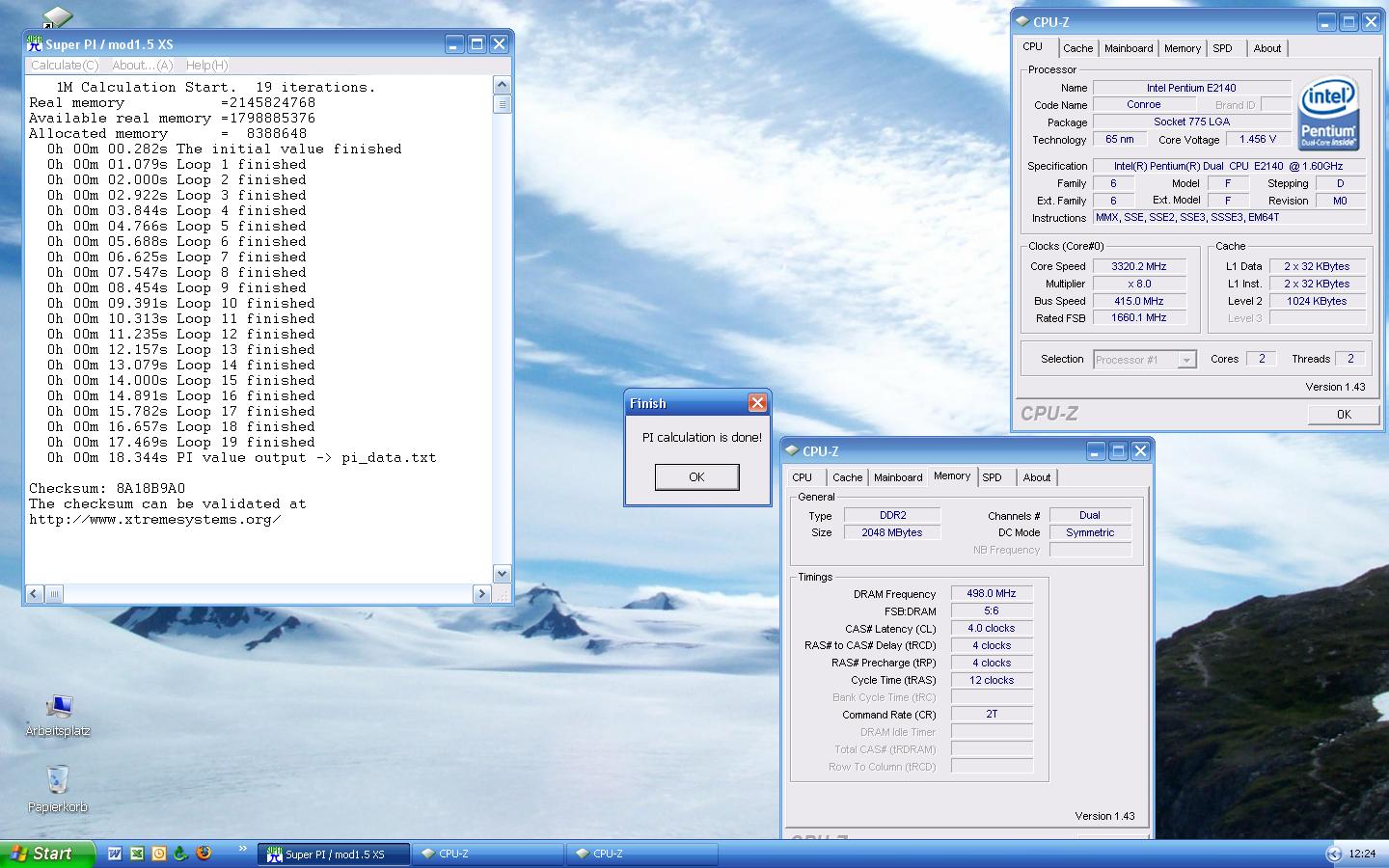This screenshot has height=868, width=1389.
Task: Click the CPU-Z chip shortcut on desktop
Action: [57, 16]
